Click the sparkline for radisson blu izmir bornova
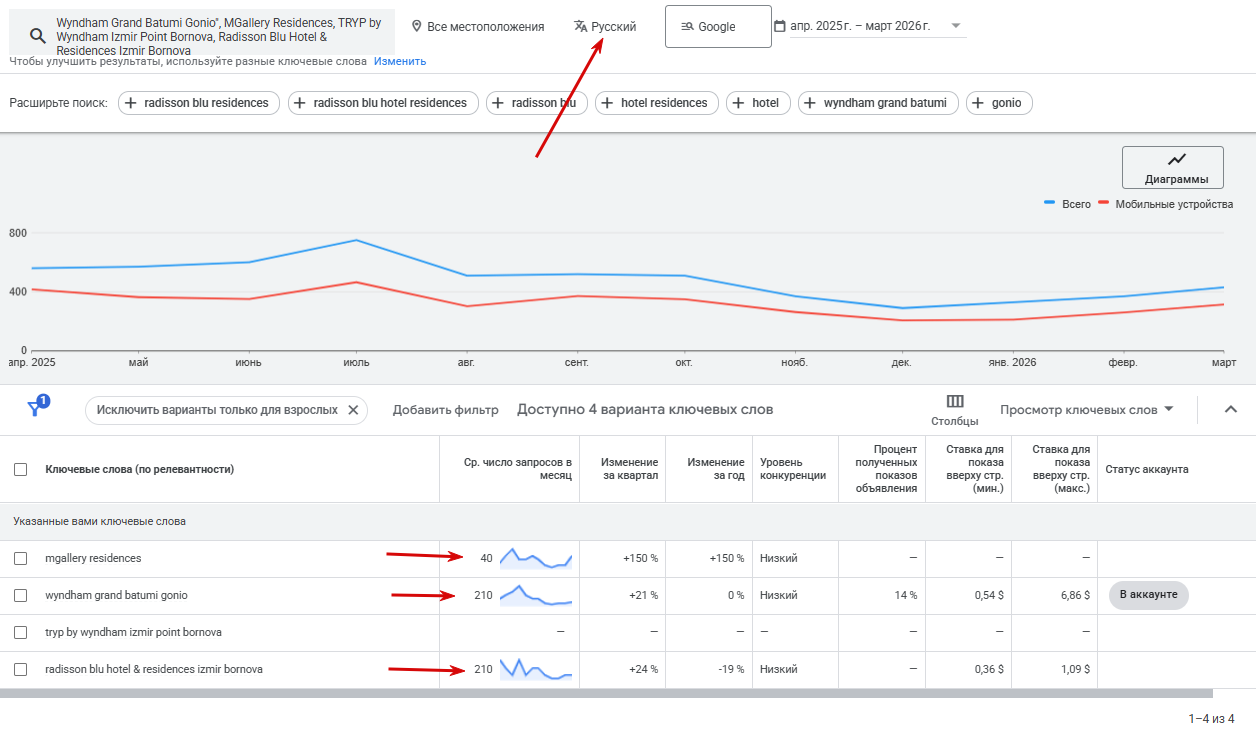Screen dimensions: 1256x732 pos(536,669)
